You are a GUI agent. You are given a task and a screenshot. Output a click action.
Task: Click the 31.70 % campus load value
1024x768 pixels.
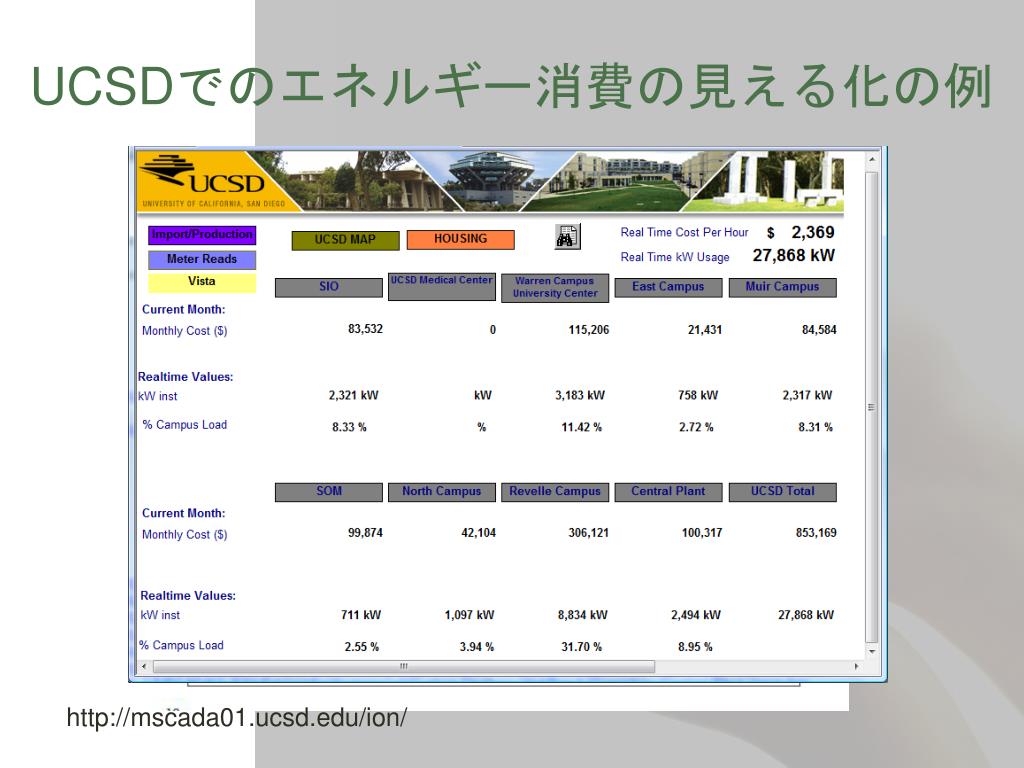click(581, 647)
